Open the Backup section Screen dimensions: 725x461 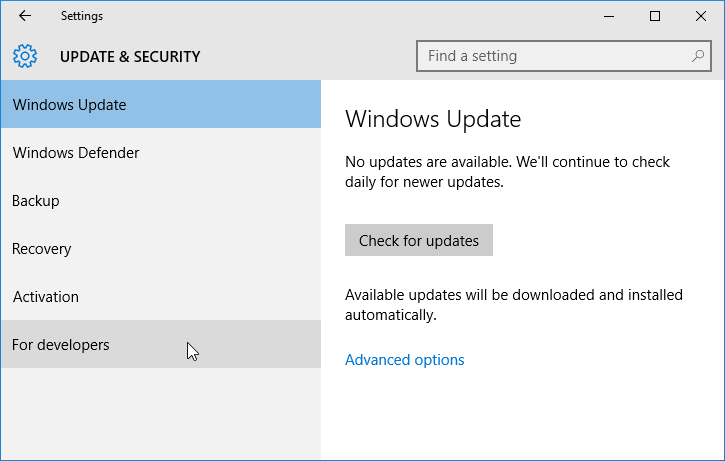point(161,201)
